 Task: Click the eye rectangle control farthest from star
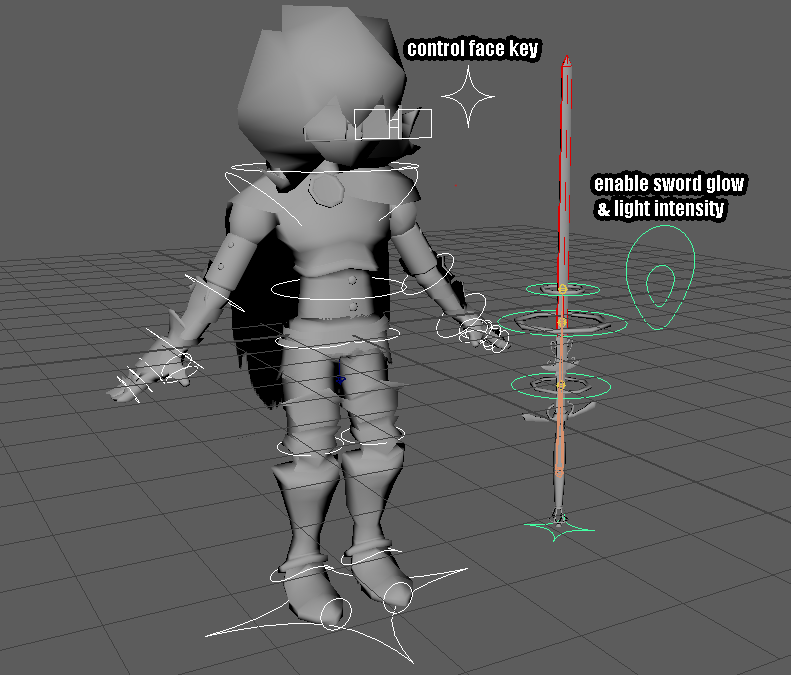click(371, 125)
